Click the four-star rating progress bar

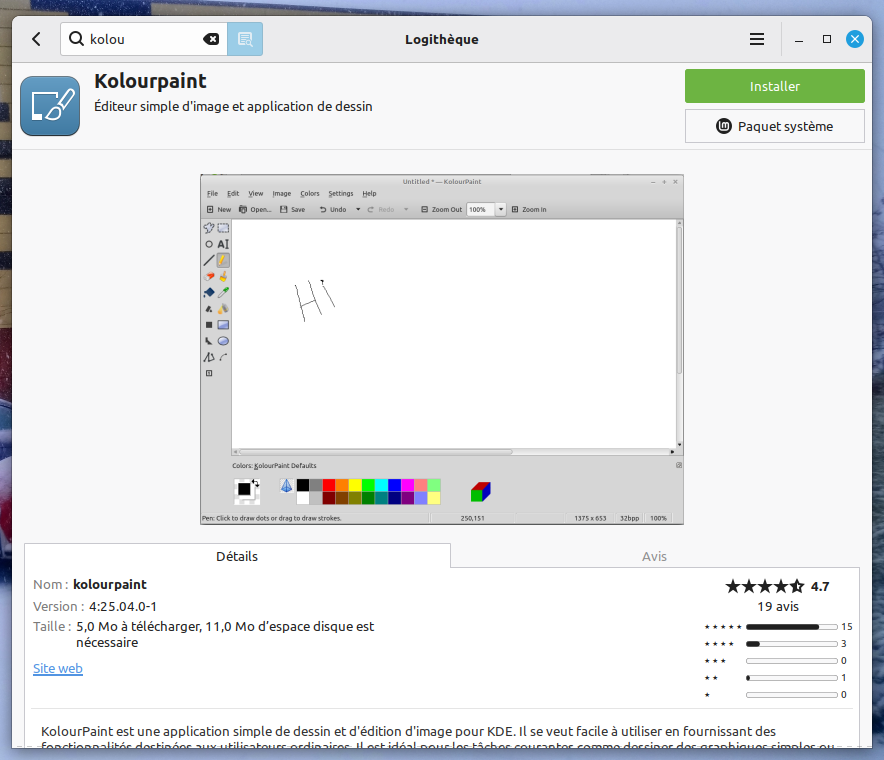pos(791,644)
